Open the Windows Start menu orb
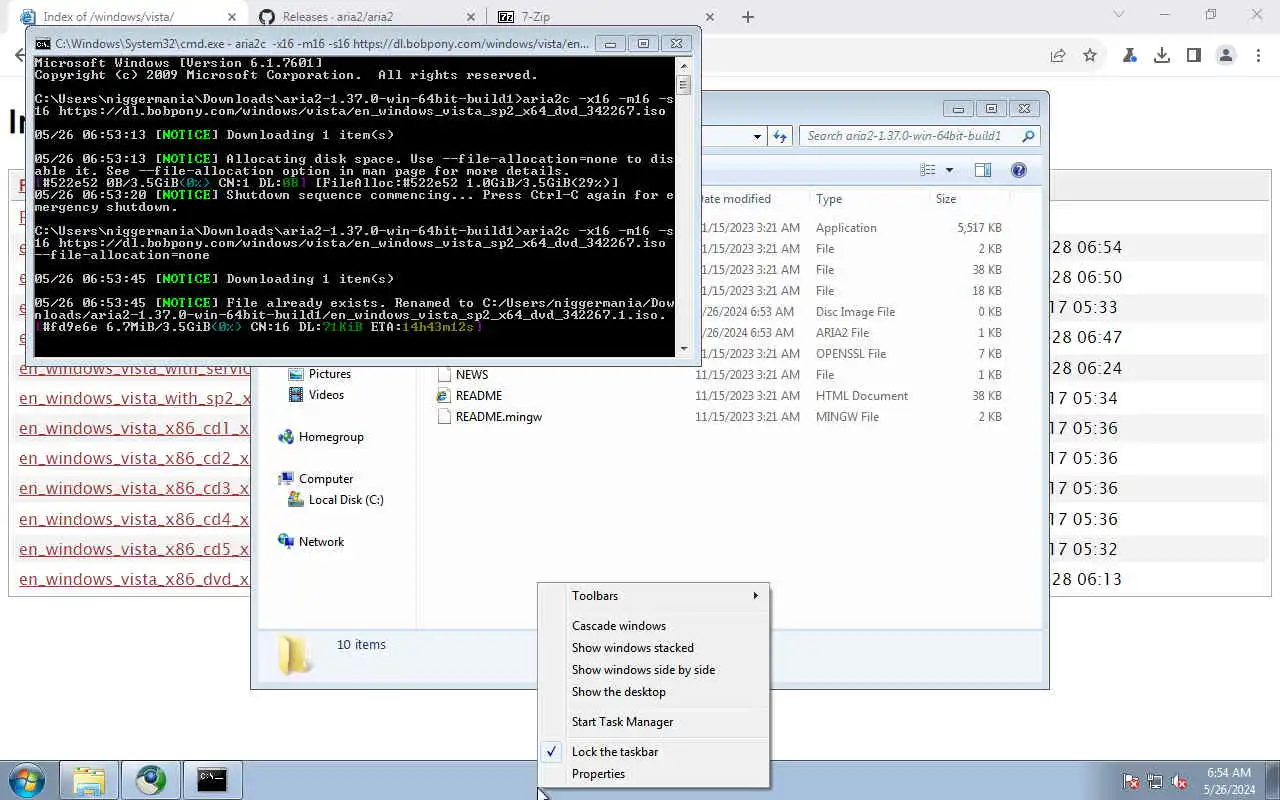The width and height of the screenshot is (1280, 800). coord(27,780)
